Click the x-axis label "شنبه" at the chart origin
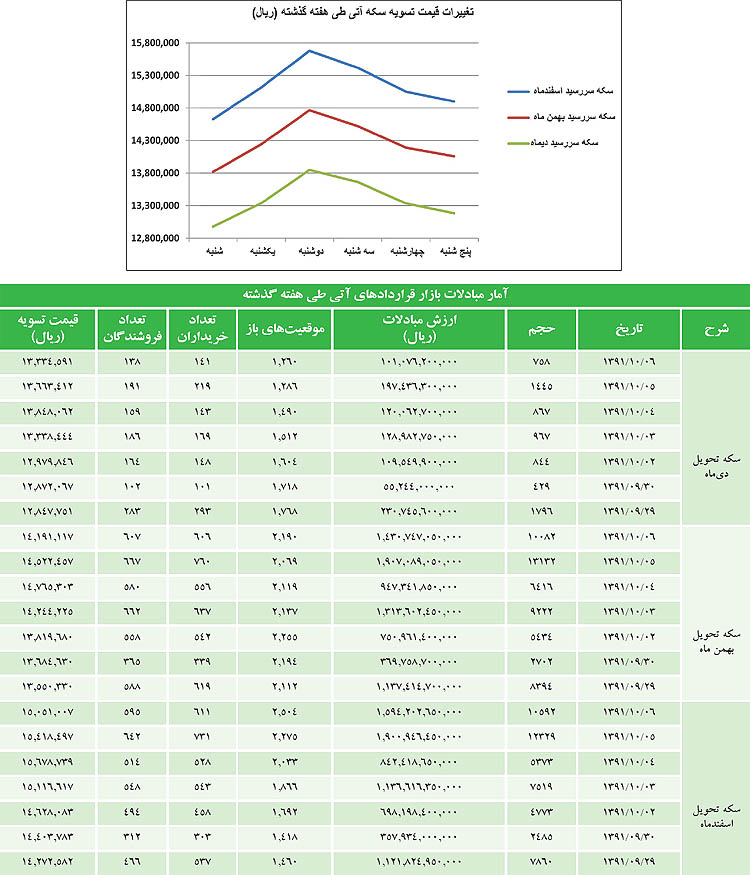Viewport: 750px width, 875px height. coord(214,251)
